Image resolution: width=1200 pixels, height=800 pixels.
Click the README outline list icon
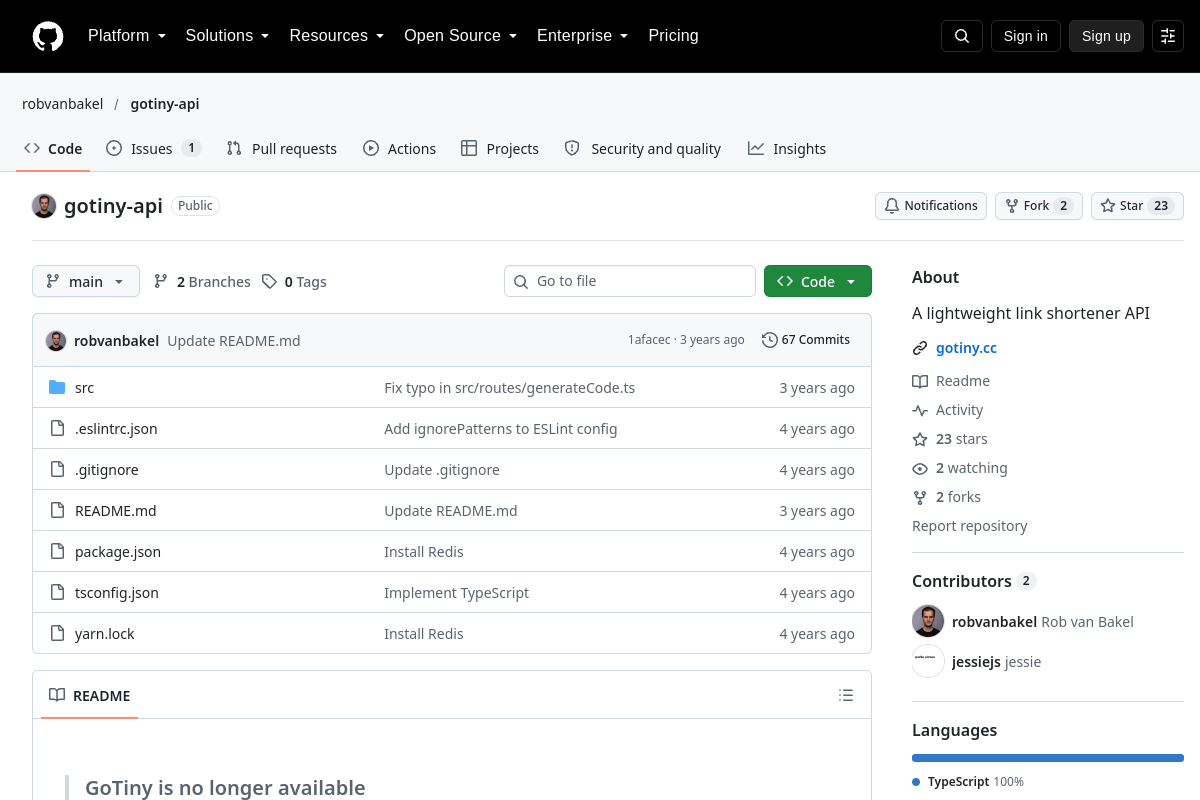[846, 695]
